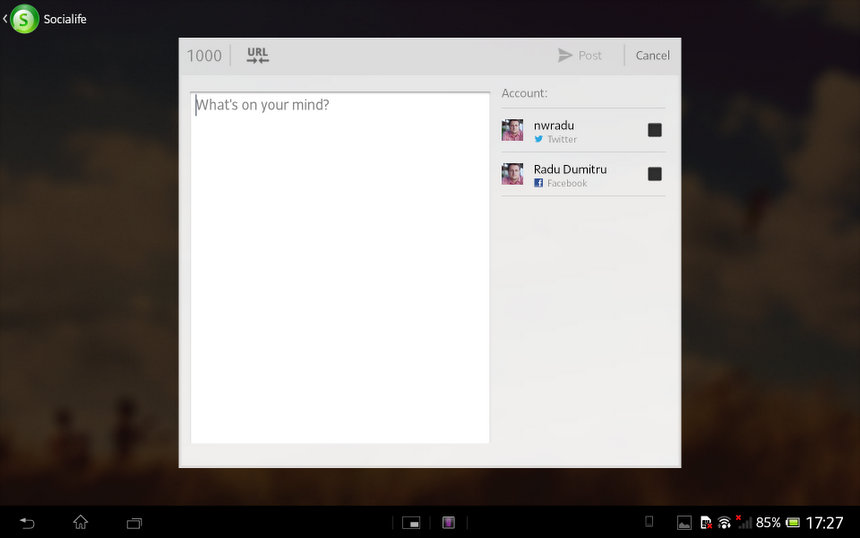Focus the What's on your mind field
This screenshot has width=860, height=538.
click(x=340, y=268)
